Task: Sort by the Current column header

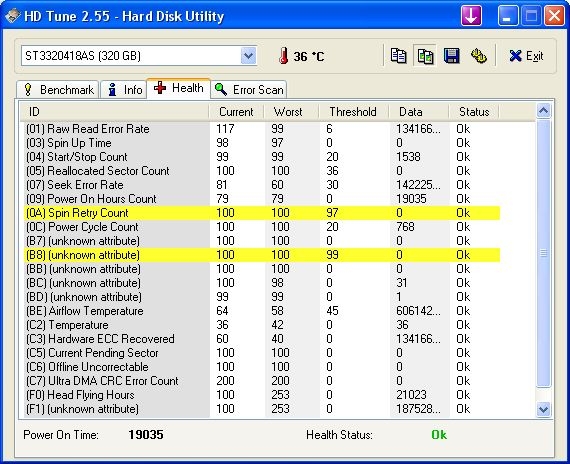Action: coord(236,112)
